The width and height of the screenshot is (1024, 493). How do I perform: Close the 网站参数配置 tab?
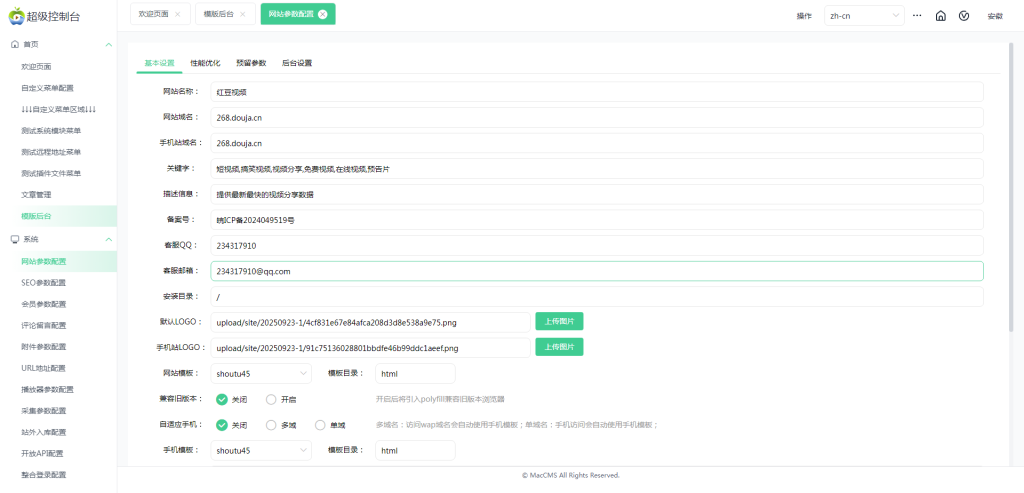click(322, 14)
